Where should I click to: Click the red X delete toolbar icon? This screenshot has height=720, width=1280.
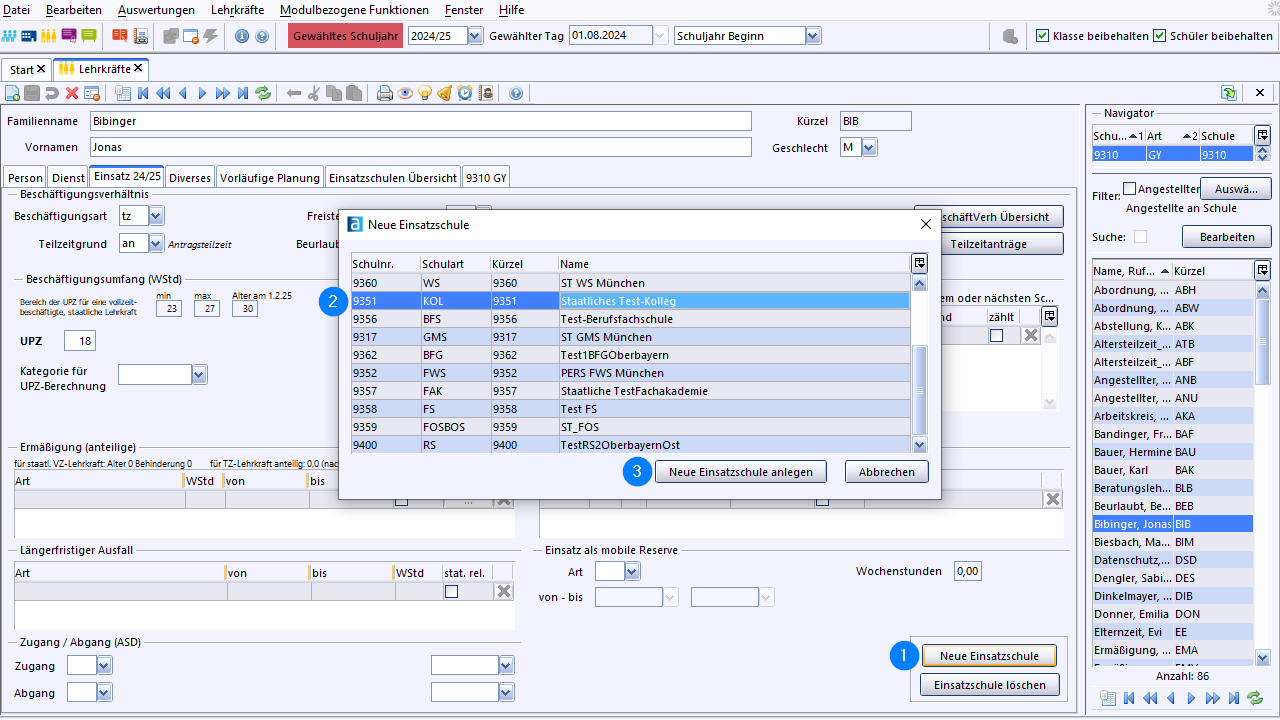pos(72,93)
